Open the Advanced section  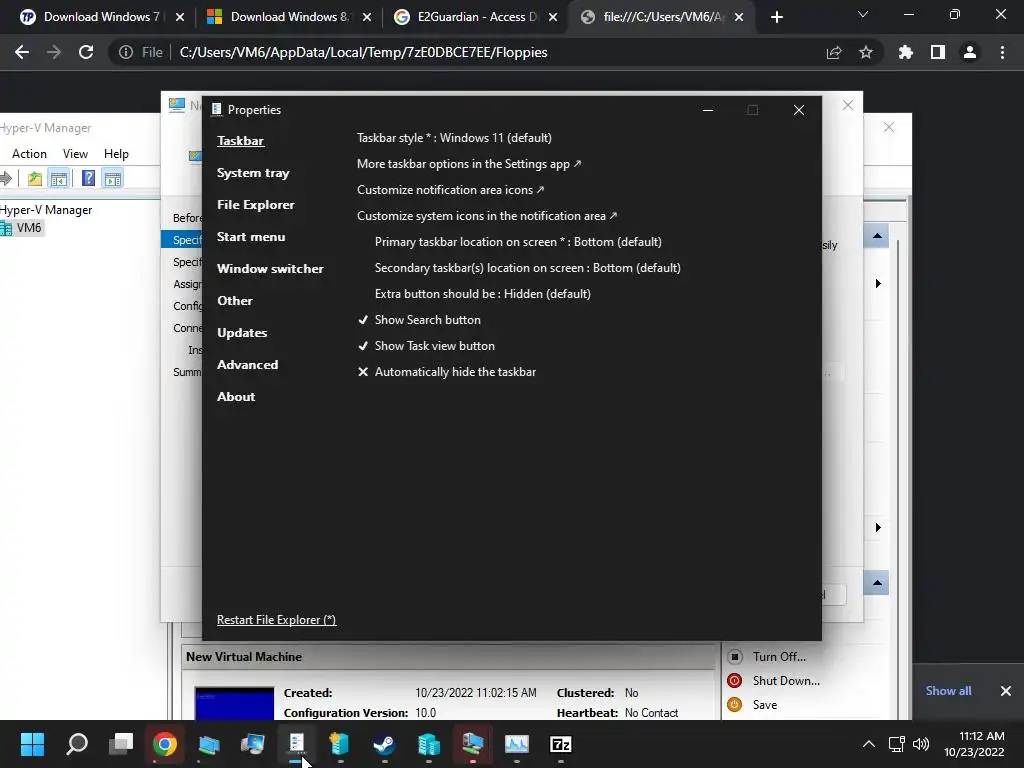coord(248,364)
